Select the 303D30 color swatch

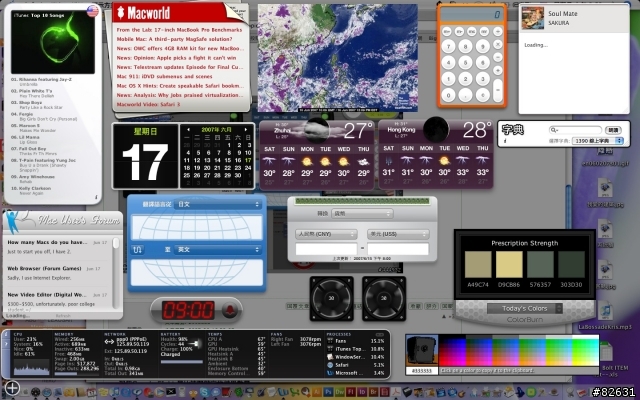pos(571,264)
